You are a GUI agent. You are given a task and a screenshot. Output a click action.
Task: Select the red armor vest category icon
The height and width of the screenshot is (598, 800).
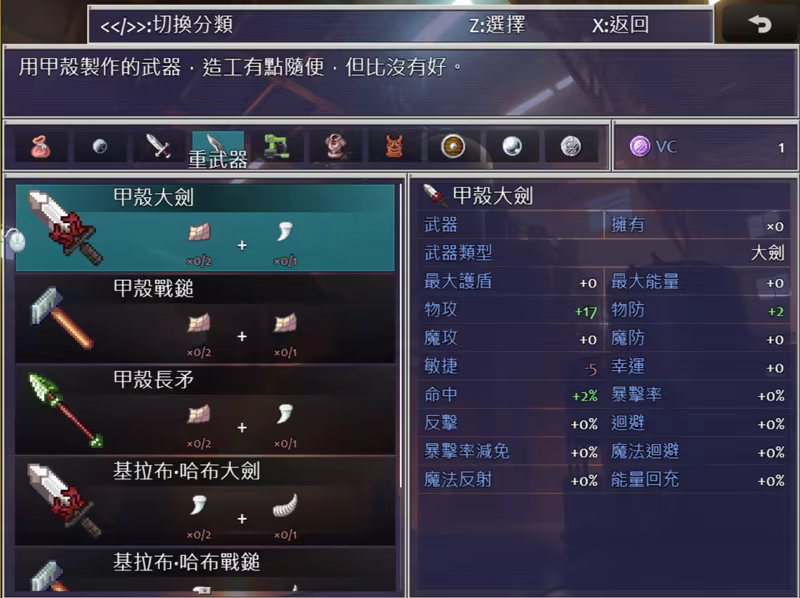pos(335,147)
